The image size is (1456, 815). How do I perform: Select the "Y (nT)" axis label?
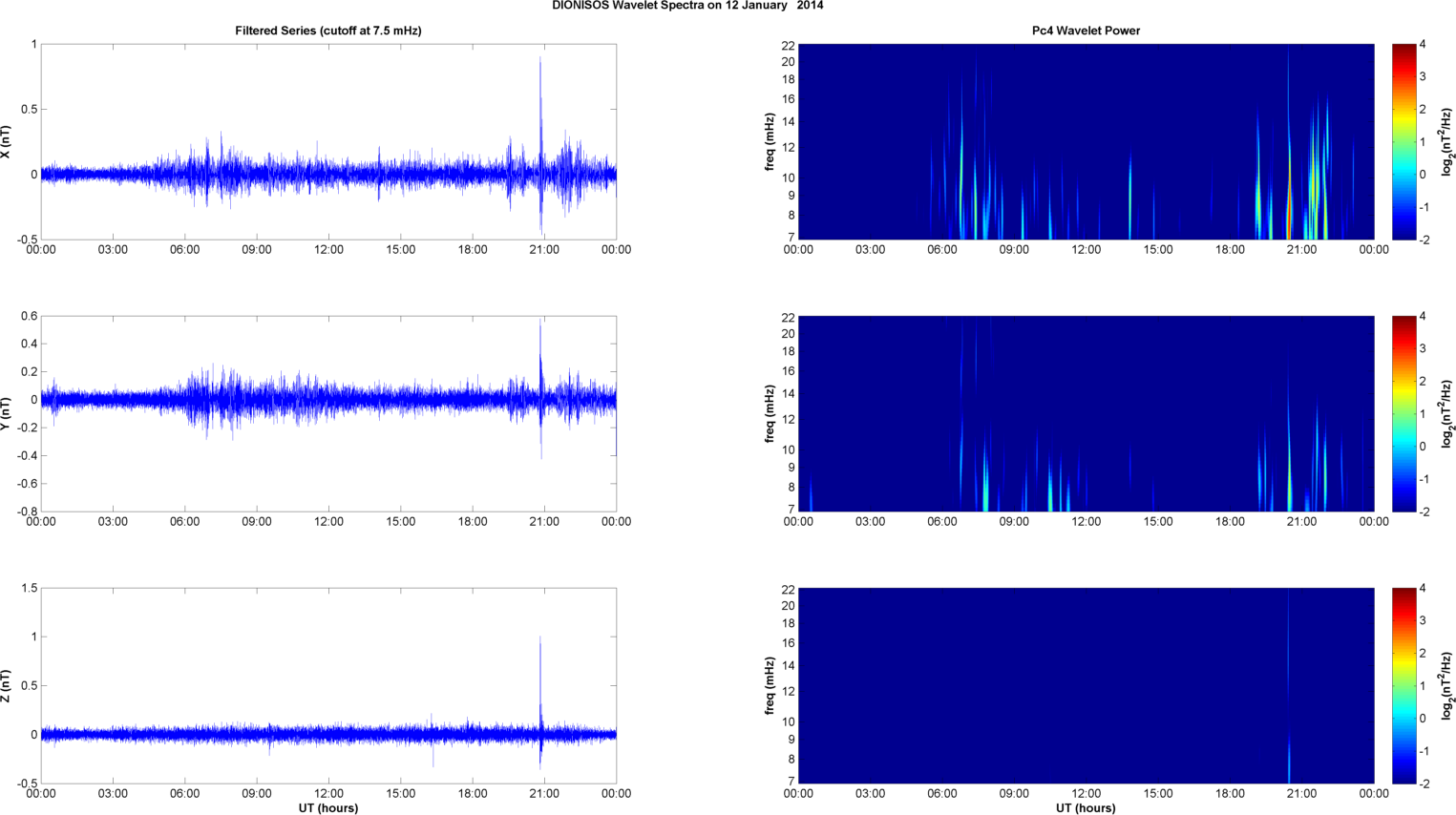coord(7,414)
